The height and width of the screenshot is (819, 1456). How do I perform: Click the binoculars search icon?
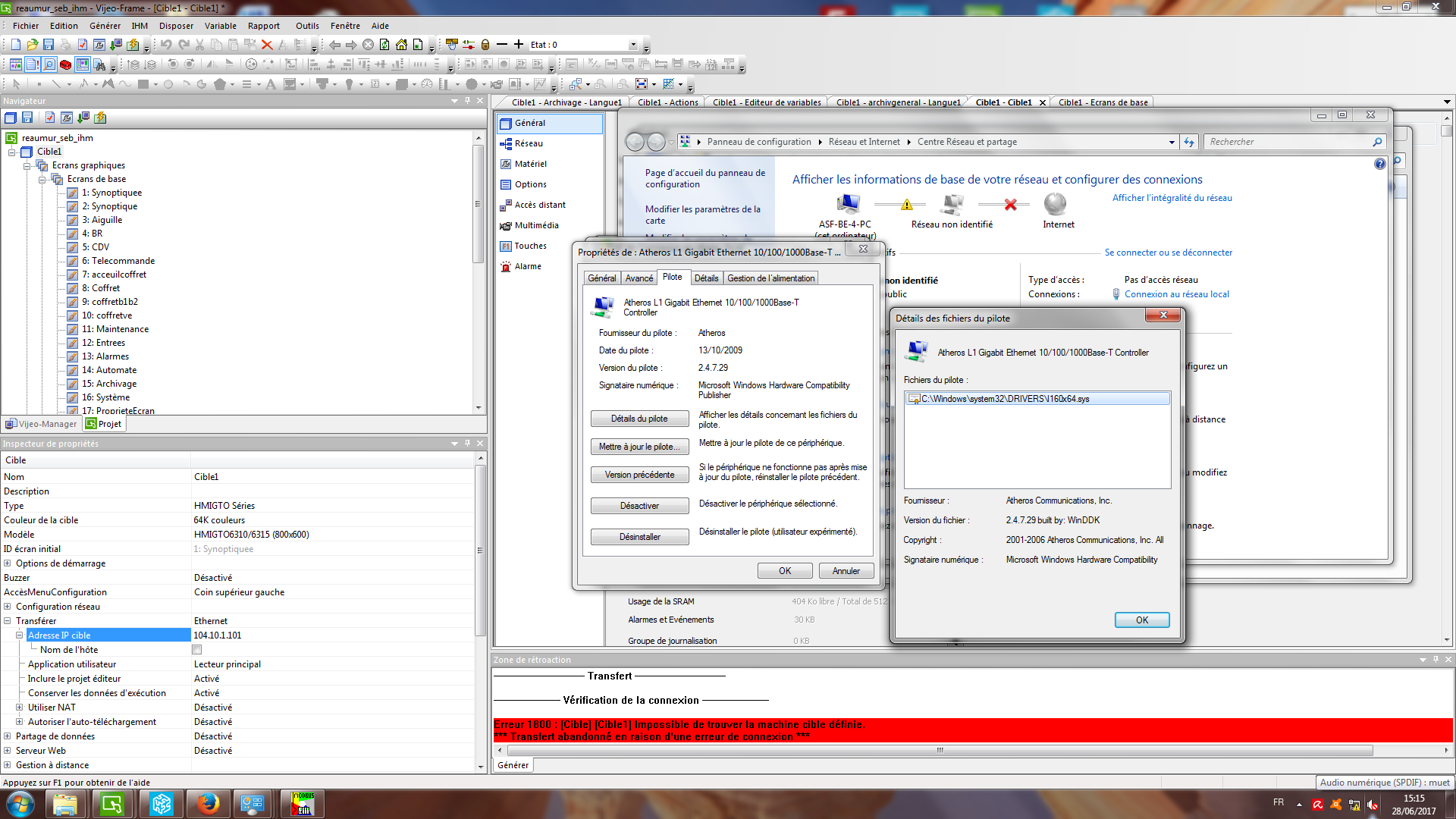click(x=99, y=65)
